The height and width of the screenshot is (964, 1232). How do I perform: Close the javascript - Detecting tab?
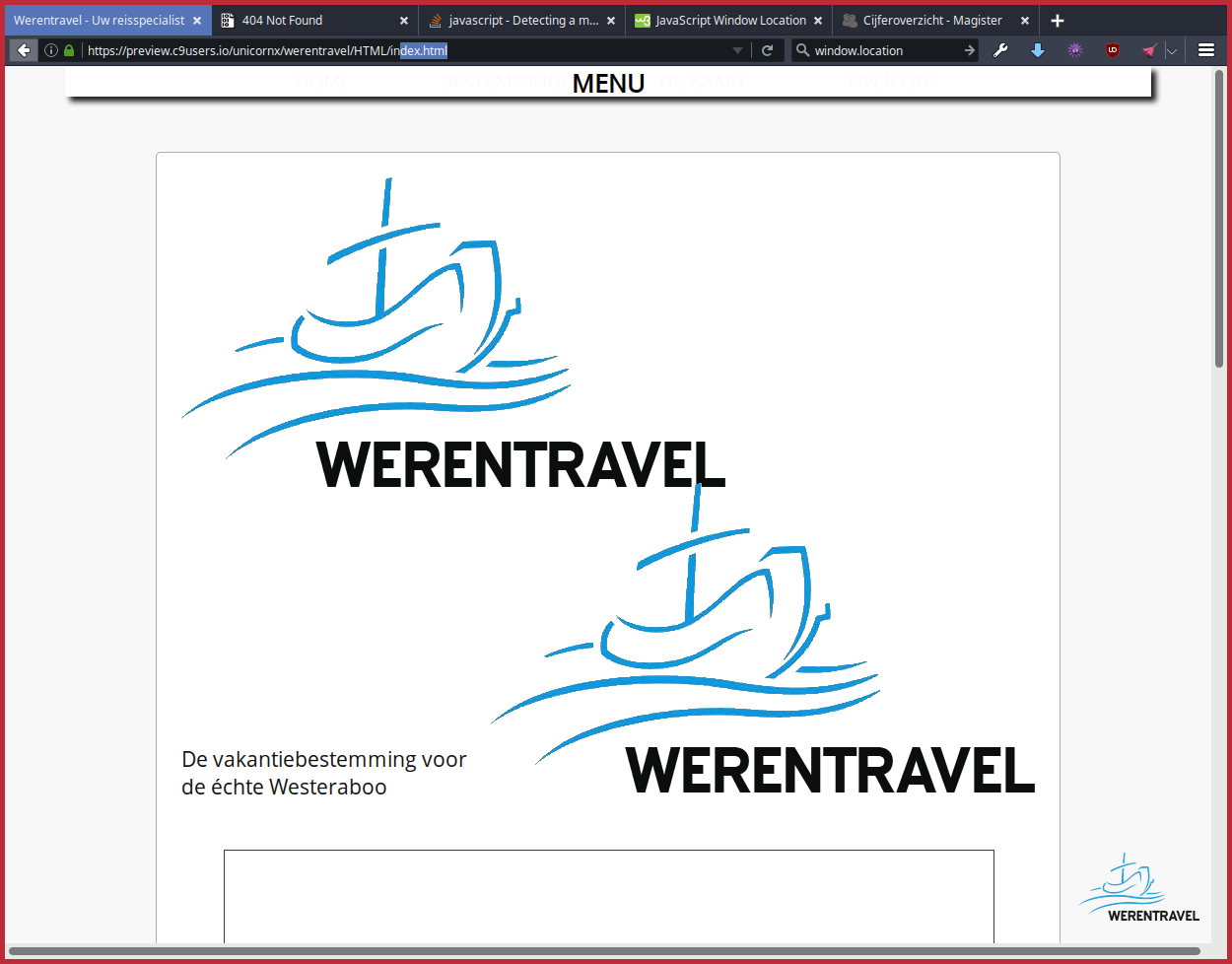[x=611, y=21]
